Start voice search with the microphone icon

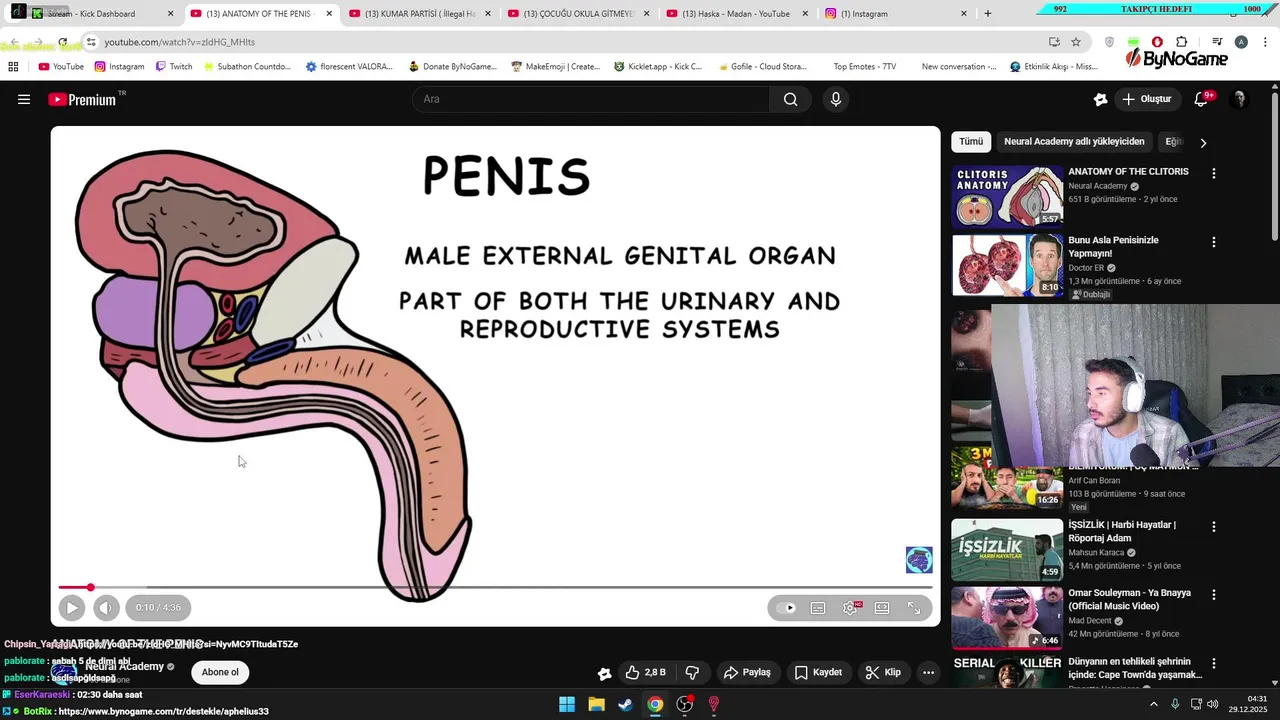click(836, 99)
